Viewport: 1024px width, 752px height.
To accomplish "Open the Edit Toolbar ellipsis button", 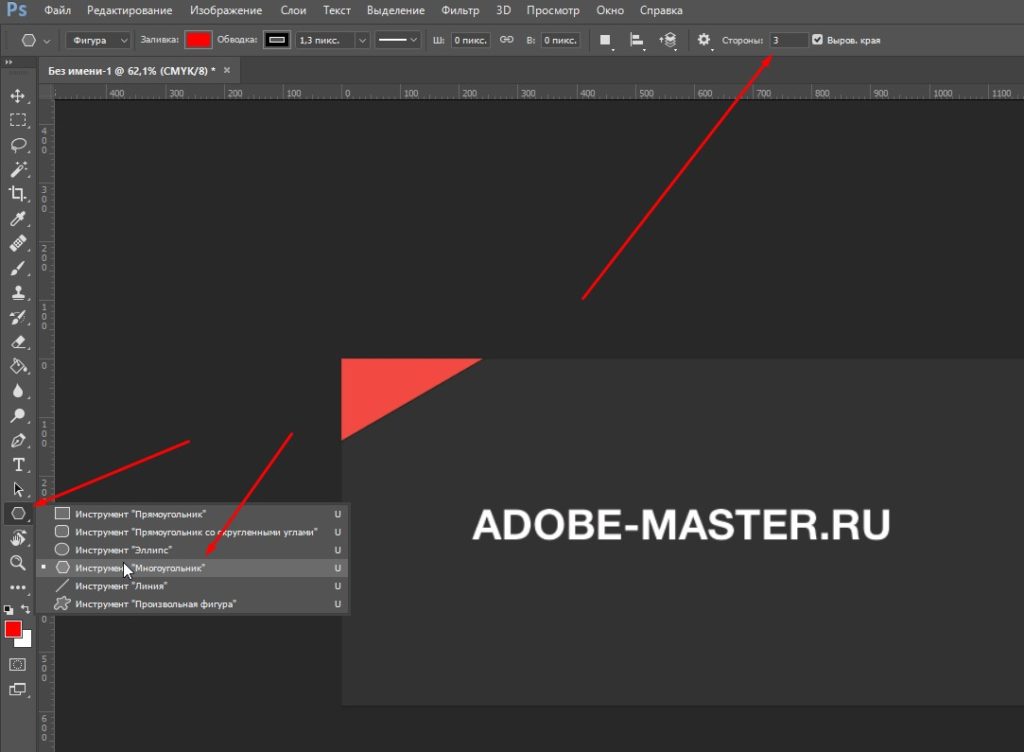I will [x=18, y=587].
